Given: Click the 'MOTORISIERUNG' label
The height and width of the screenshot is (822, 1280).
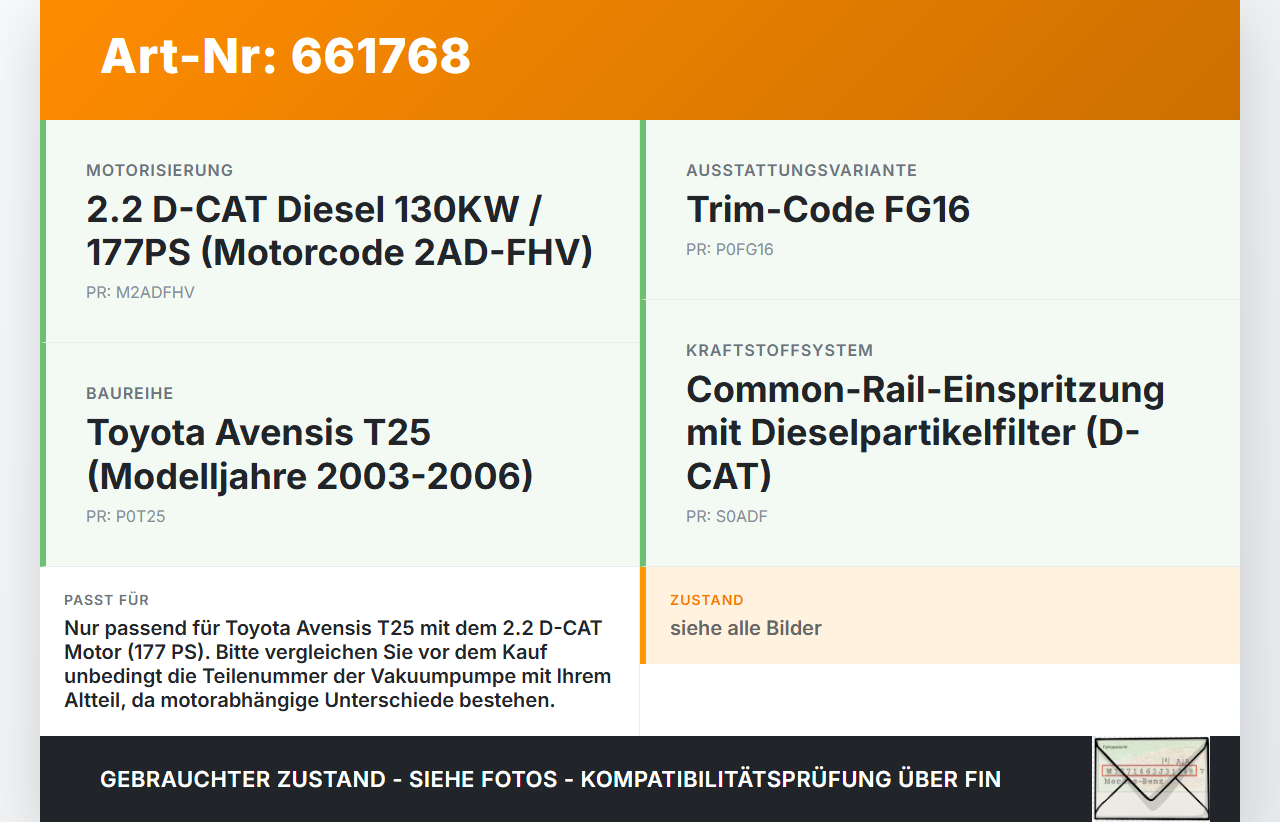Looking at the screenshot, I should click(160, 170).
